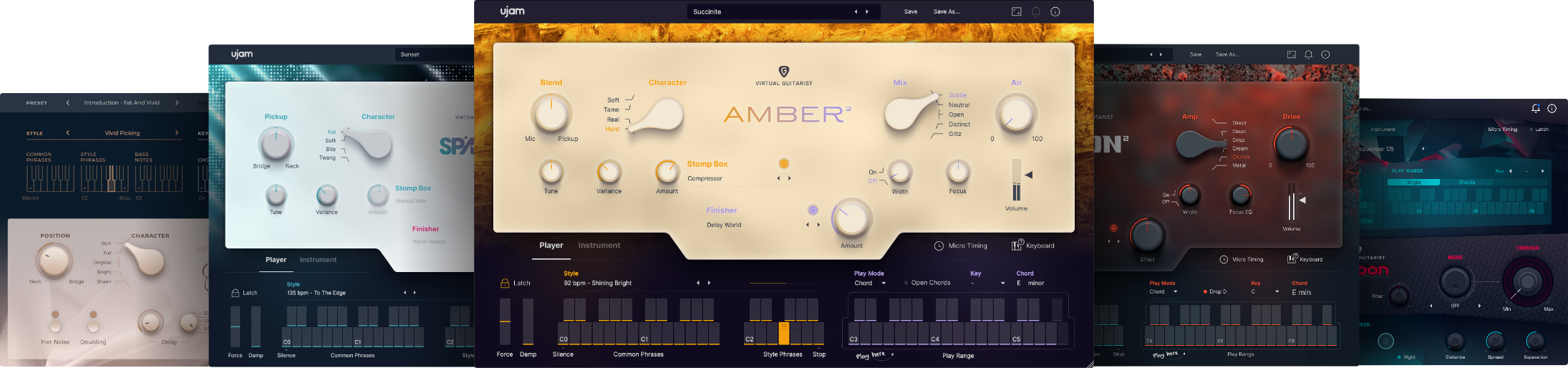
Task: Open the Sunset preset field
Action: tap(435, 54)
